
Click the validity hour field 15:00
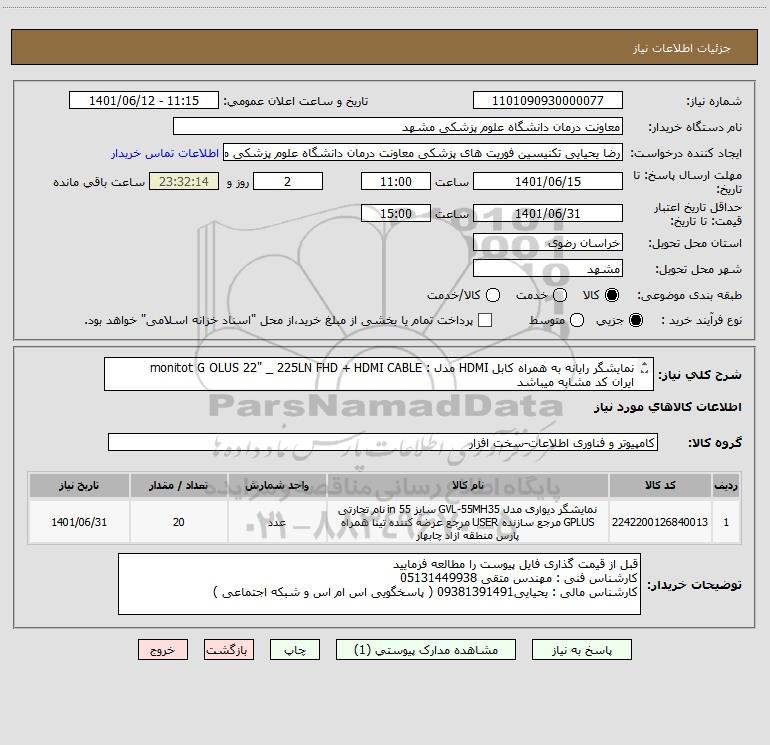(396, 214)
